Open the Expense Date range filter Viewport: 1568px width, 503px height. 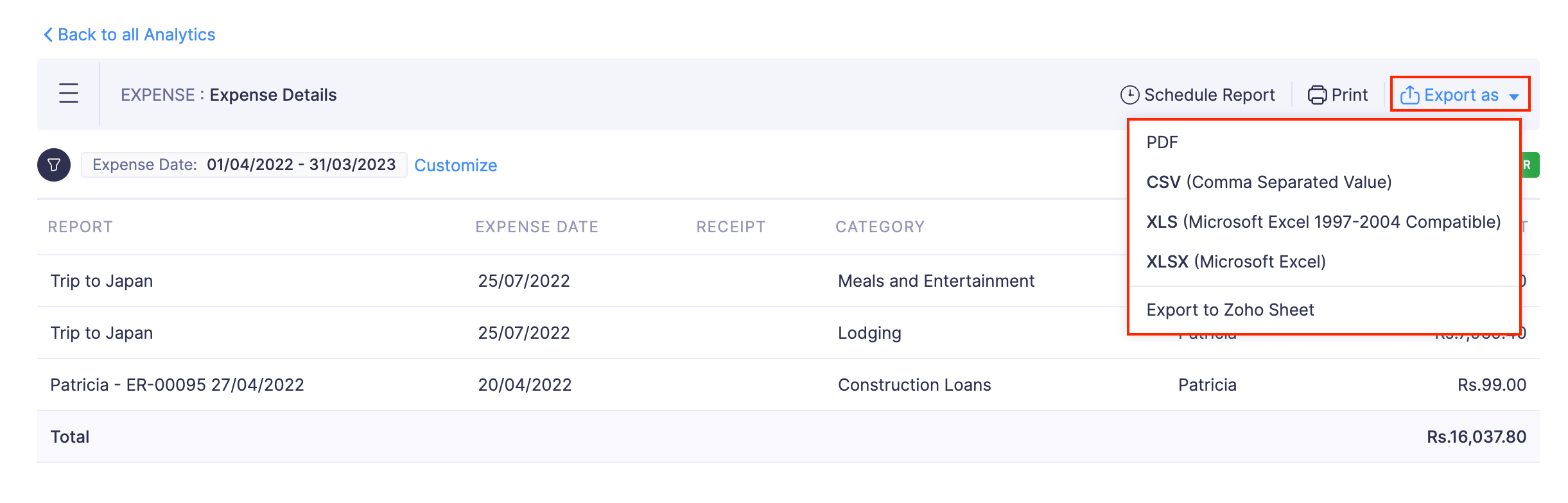click(x=244, y=165)
